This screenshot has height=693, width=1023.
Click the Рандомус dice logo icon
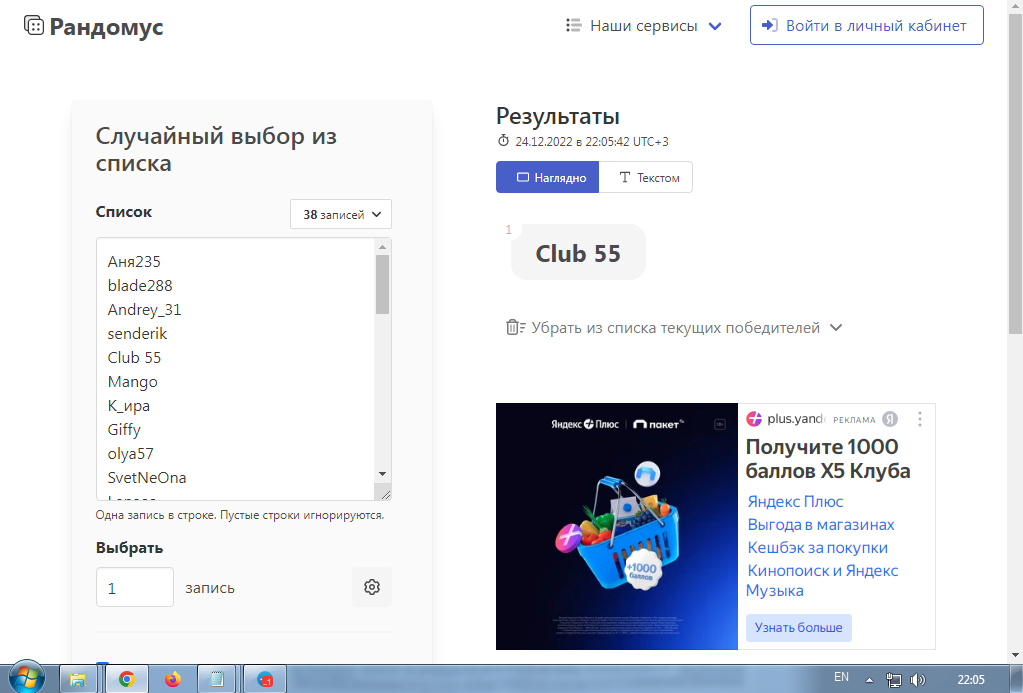[34, 25]
